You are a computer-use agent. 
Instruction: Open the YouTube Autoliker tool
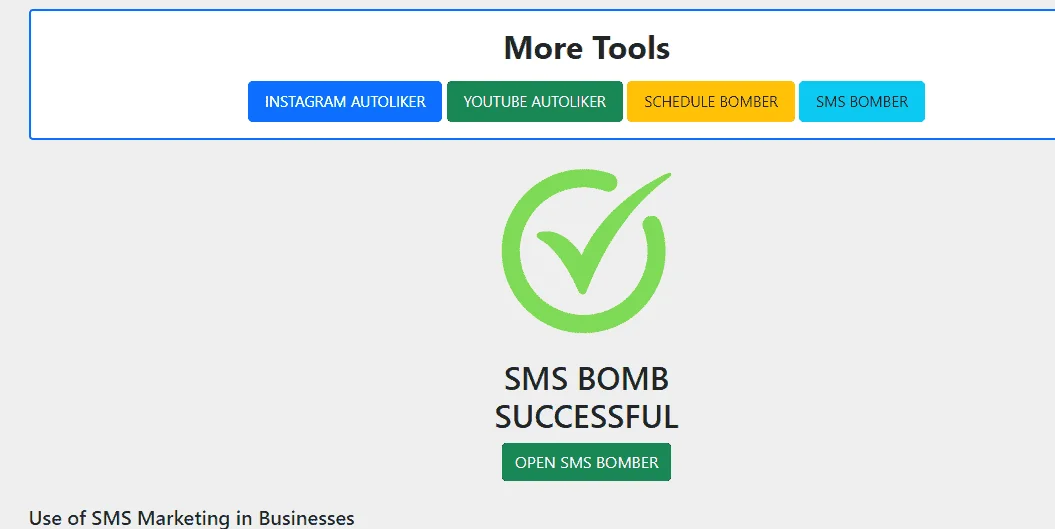coord(535,102)
